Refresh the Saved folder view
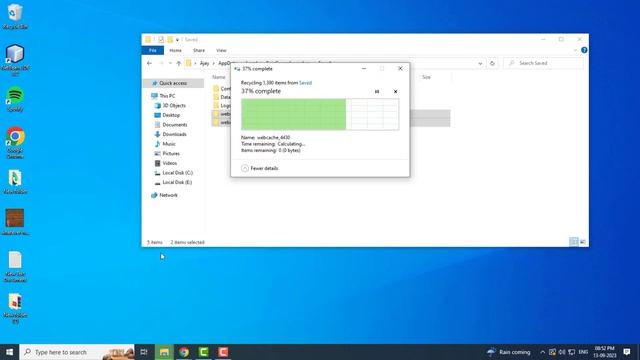 (x=492, y=63)
